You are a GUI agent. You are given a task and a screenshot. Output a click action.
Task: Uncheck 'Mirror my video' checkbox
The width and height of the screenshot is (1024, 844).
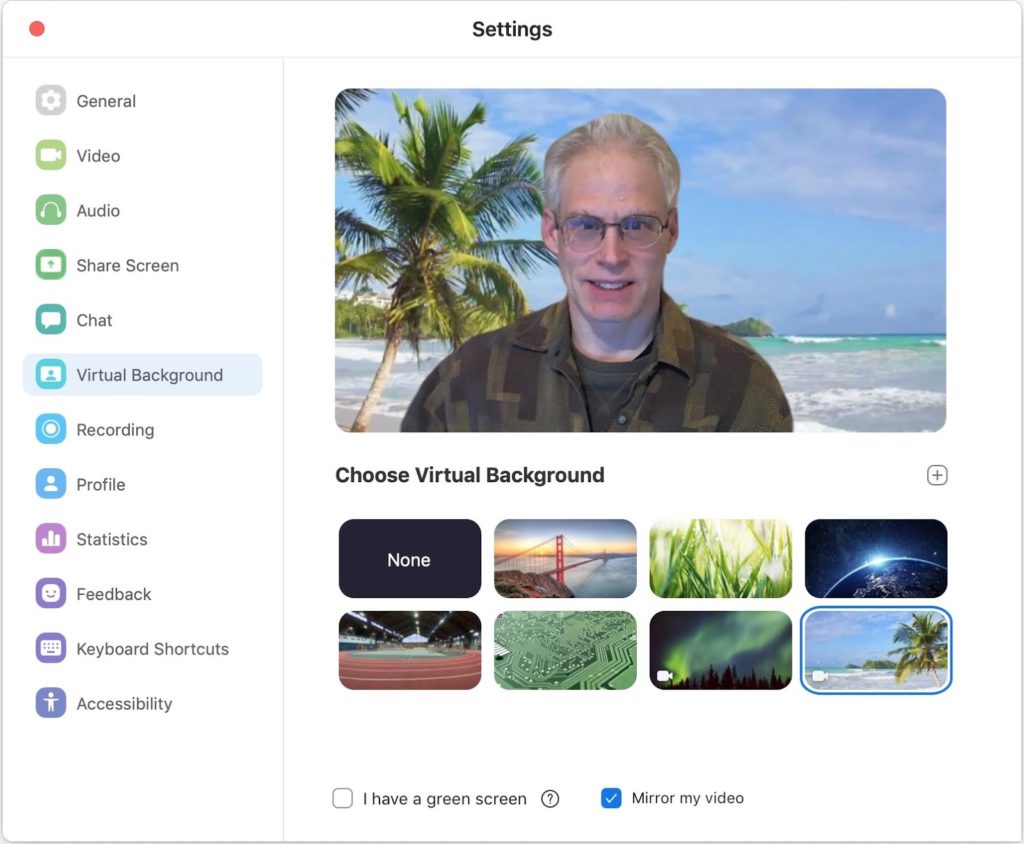click(x=611, y=798)
